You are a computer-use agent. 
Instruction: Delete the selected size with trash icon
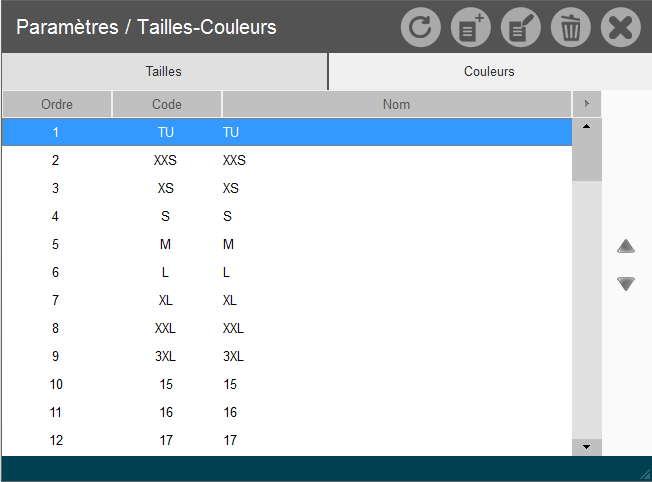[571, 27]
